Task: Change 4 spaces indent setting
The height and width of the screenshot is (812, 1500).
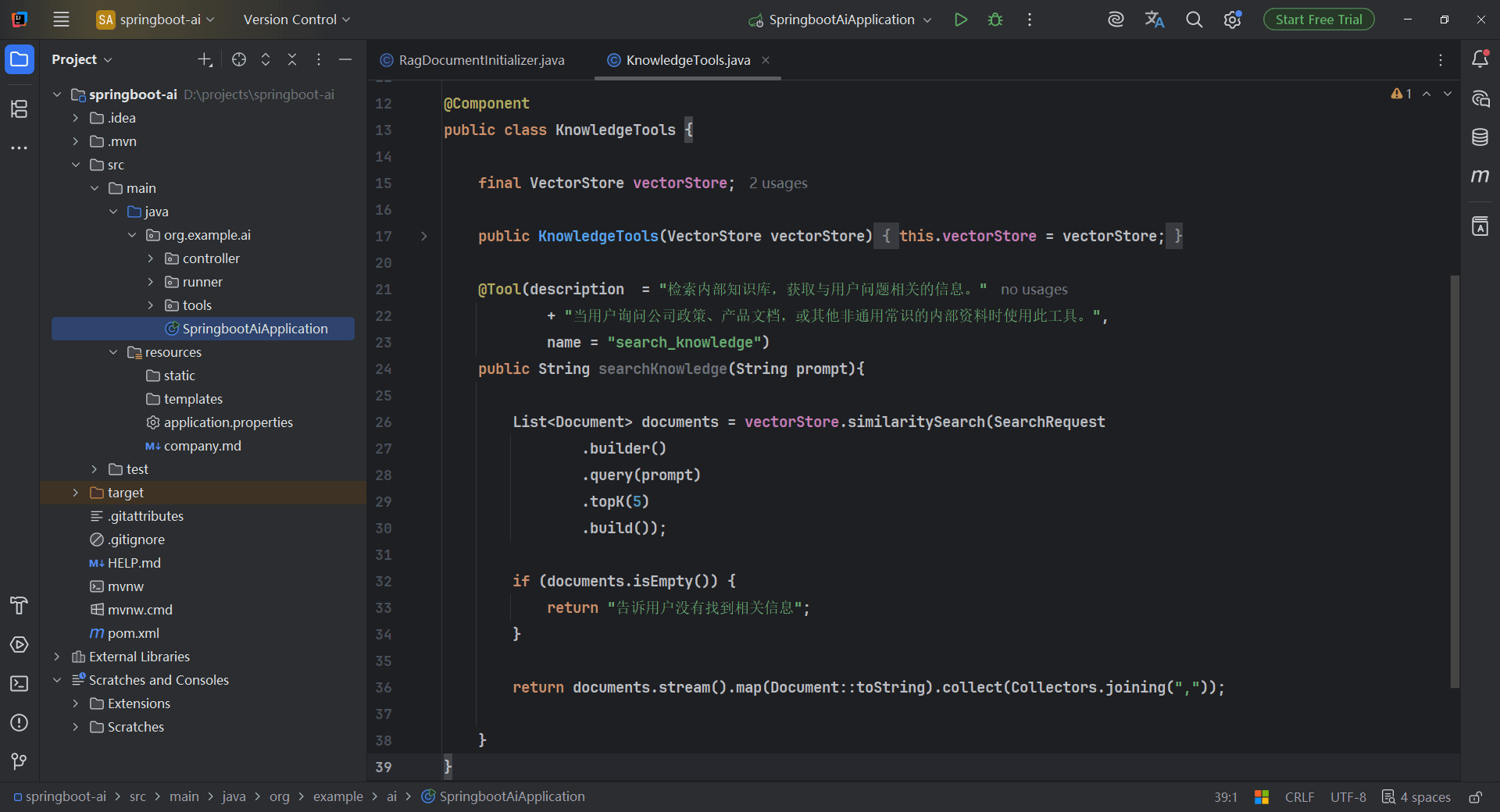Action: tap(1416, 797)
